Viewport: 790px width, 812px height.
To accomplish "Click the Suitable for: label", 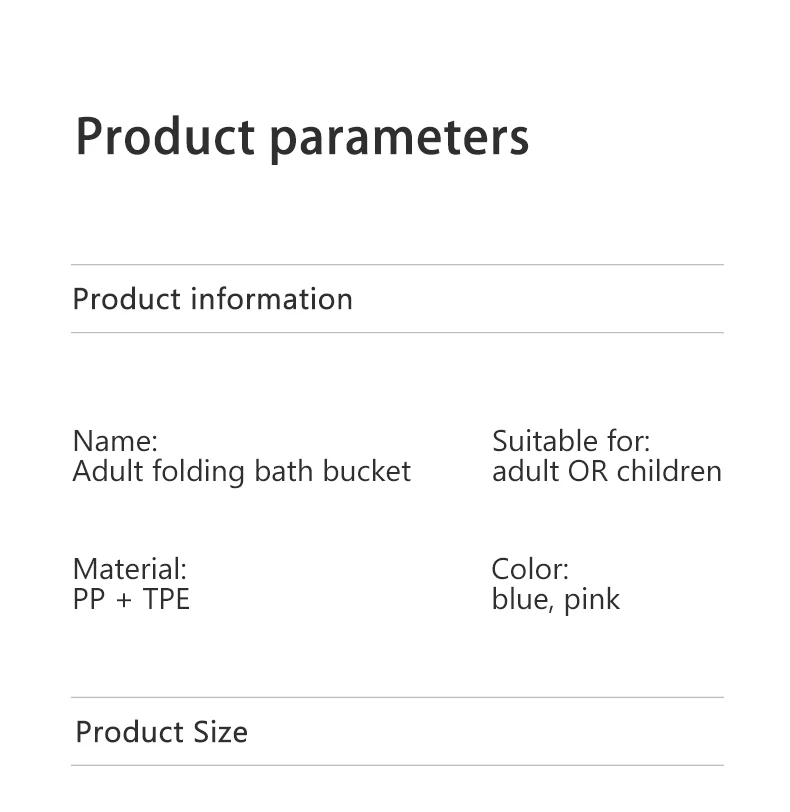I will tap(571, 441).
